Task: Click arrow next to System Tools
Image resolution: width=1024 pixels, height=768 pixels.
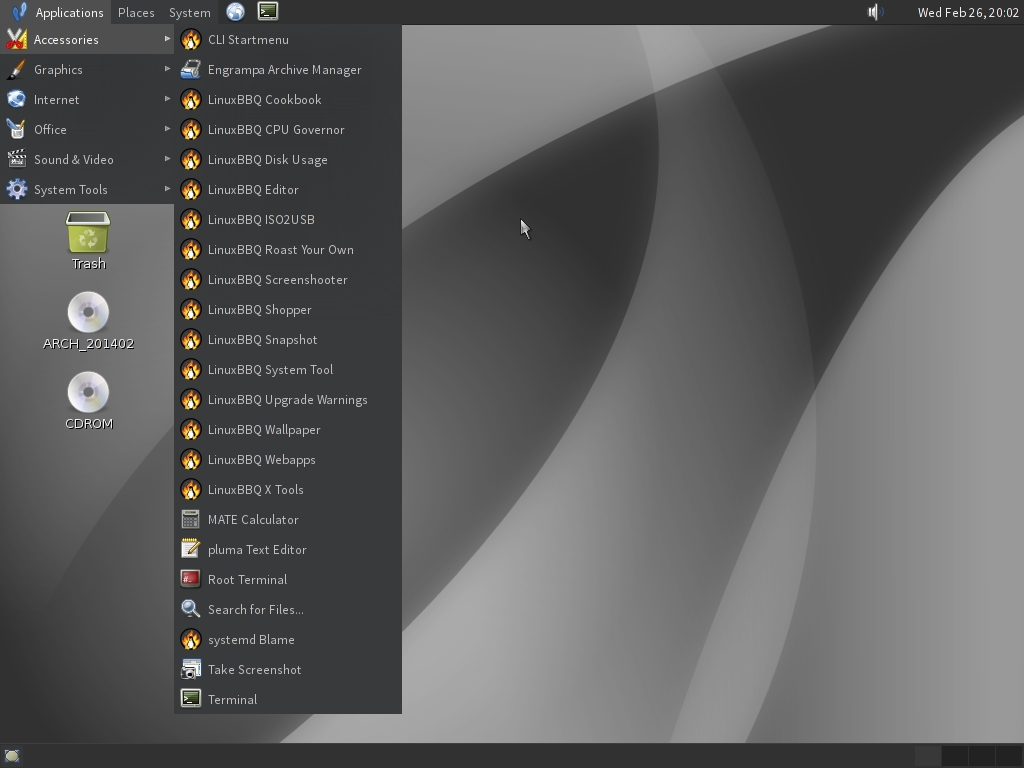Action: coord(167,189)
